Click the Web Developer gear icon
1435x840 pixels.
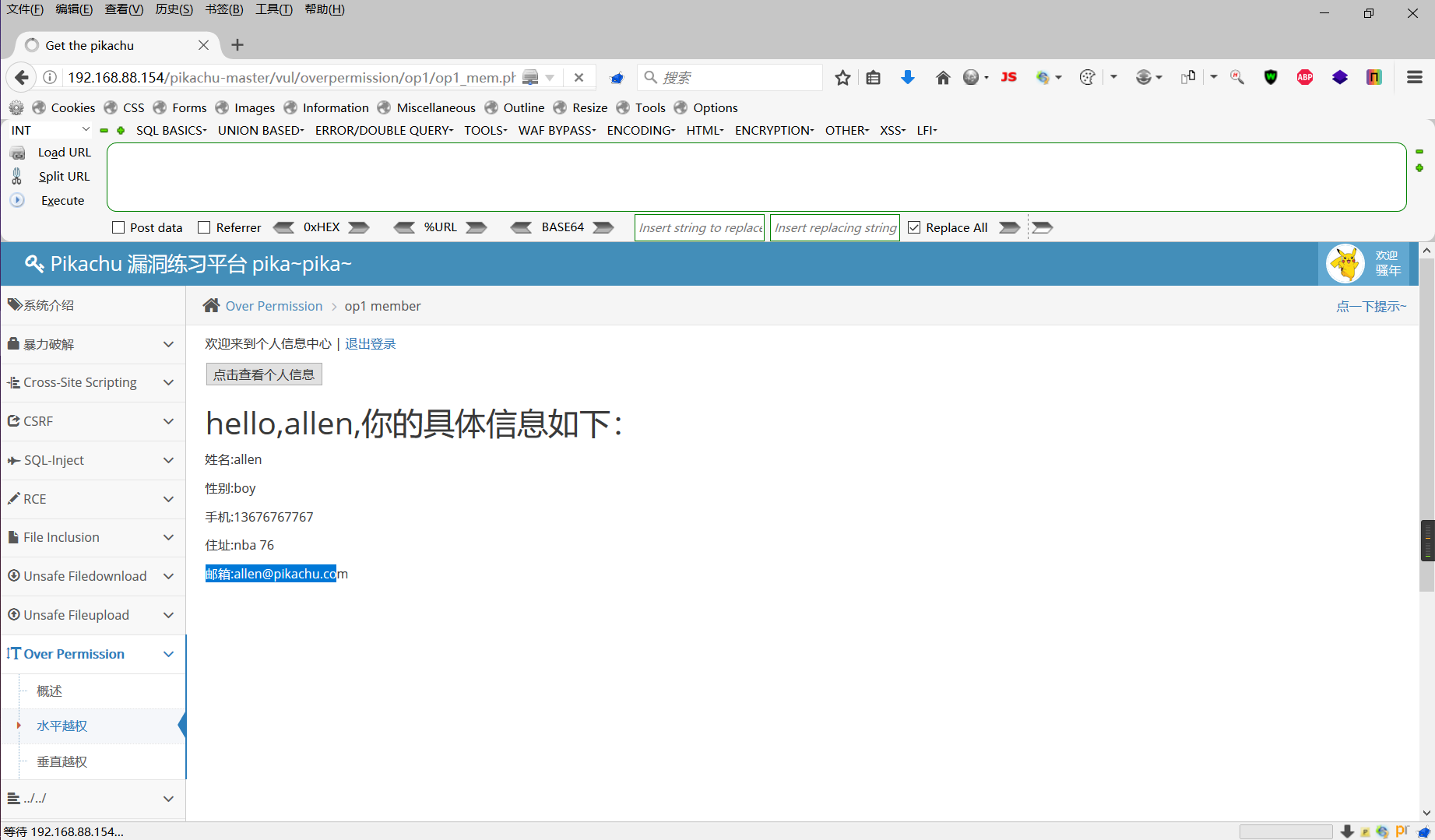pos(16,107)
